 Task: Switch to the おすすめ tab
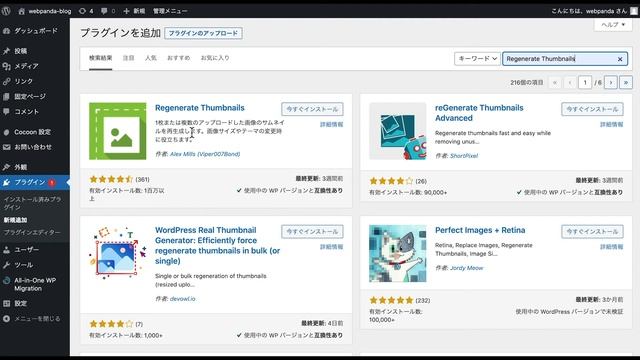178,58
